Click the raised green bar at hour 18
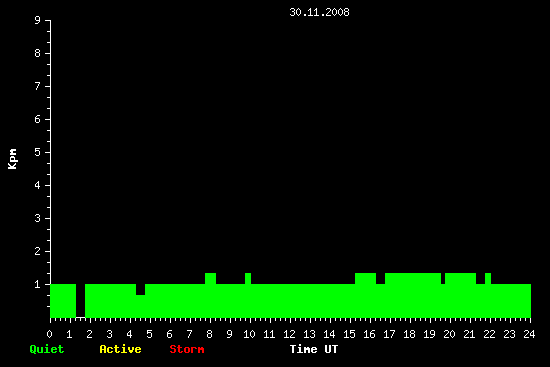The image size is (550, 367). coord(413,279)
